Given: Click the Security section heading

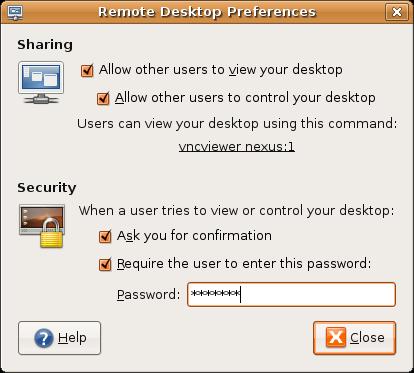Looking at the screenshot, I should [47, 187].
